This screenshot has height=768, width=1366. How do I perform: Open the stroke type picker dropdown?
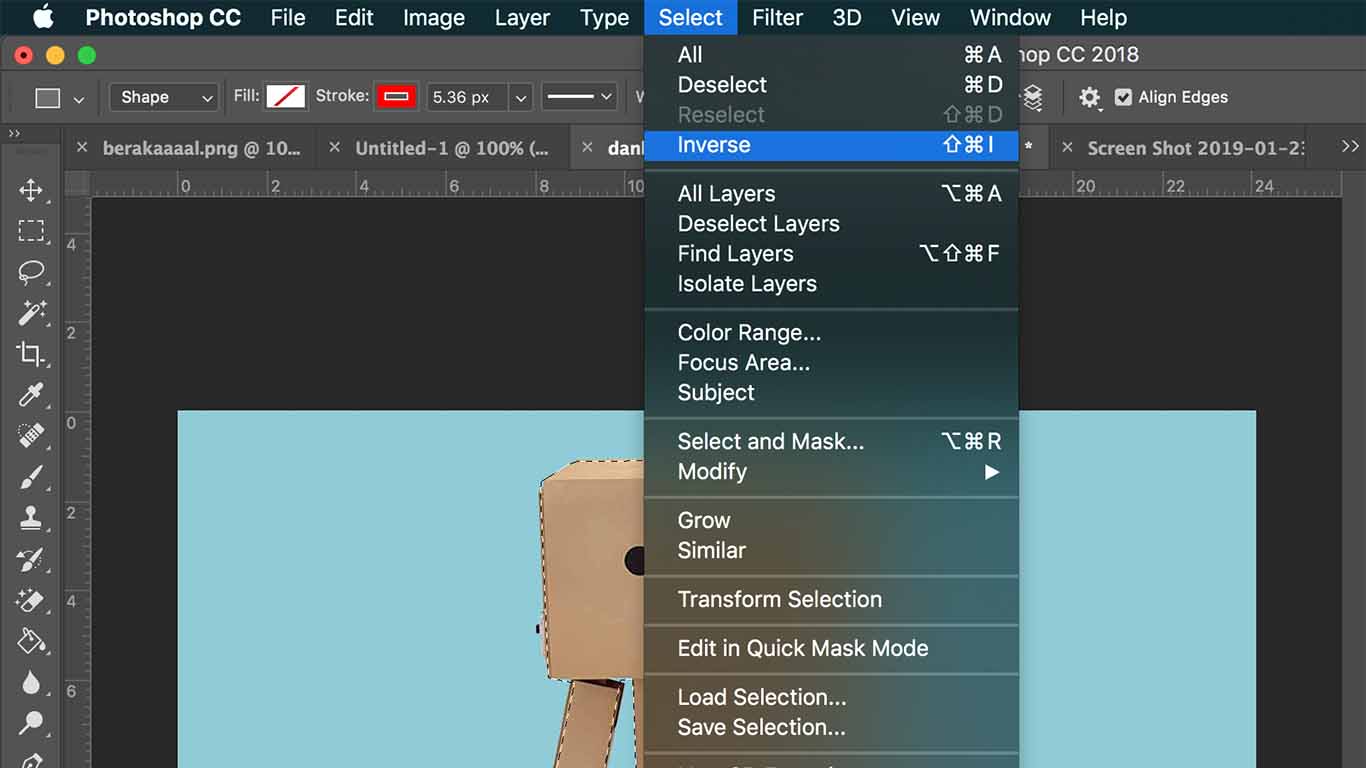coord(579,97)
